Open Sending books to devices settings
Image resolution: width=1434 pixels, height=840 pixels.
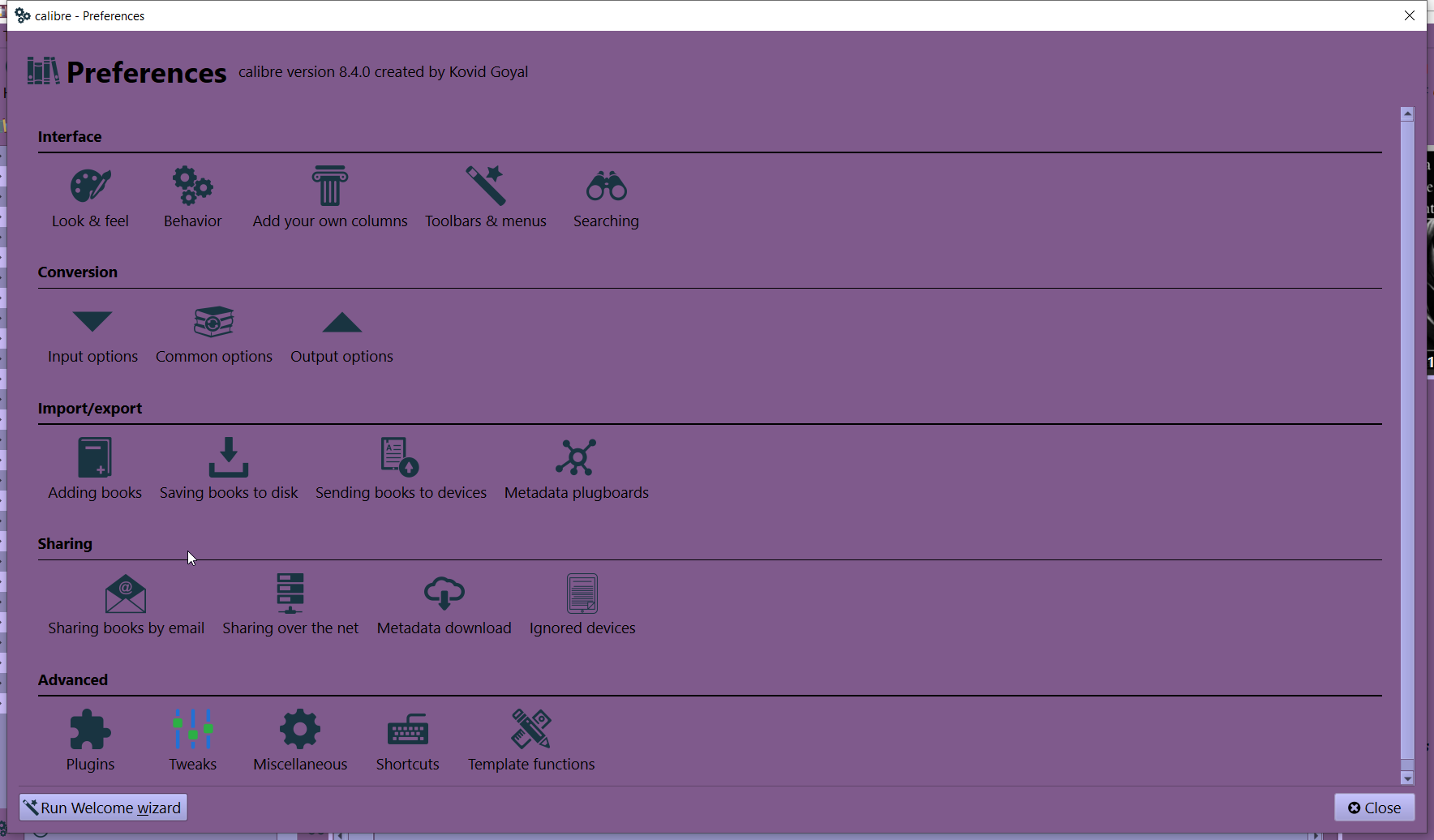point(401,469)
